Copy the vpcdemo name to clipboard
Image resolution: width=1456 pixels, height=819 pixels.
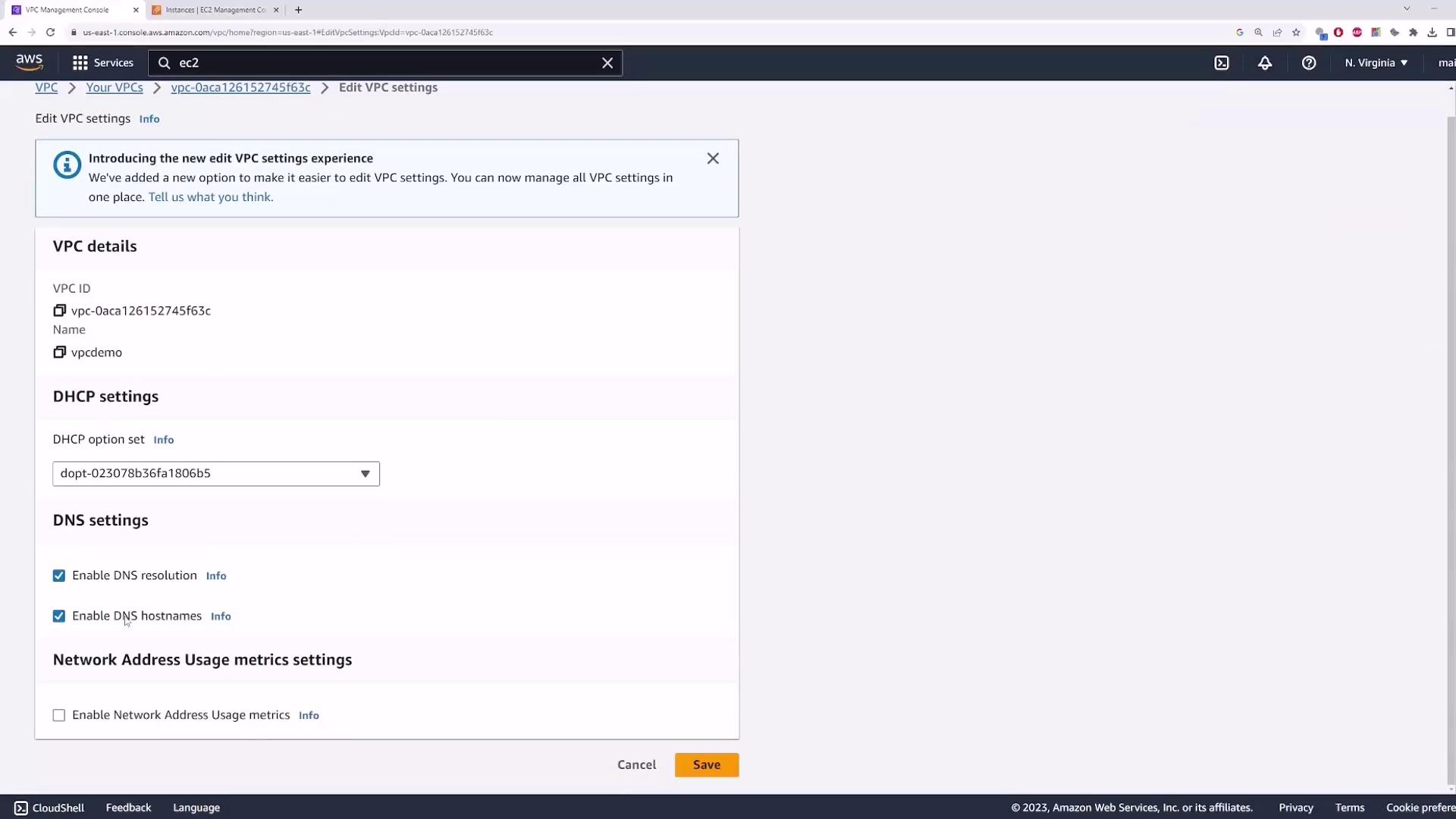click(x=59, y=352)
